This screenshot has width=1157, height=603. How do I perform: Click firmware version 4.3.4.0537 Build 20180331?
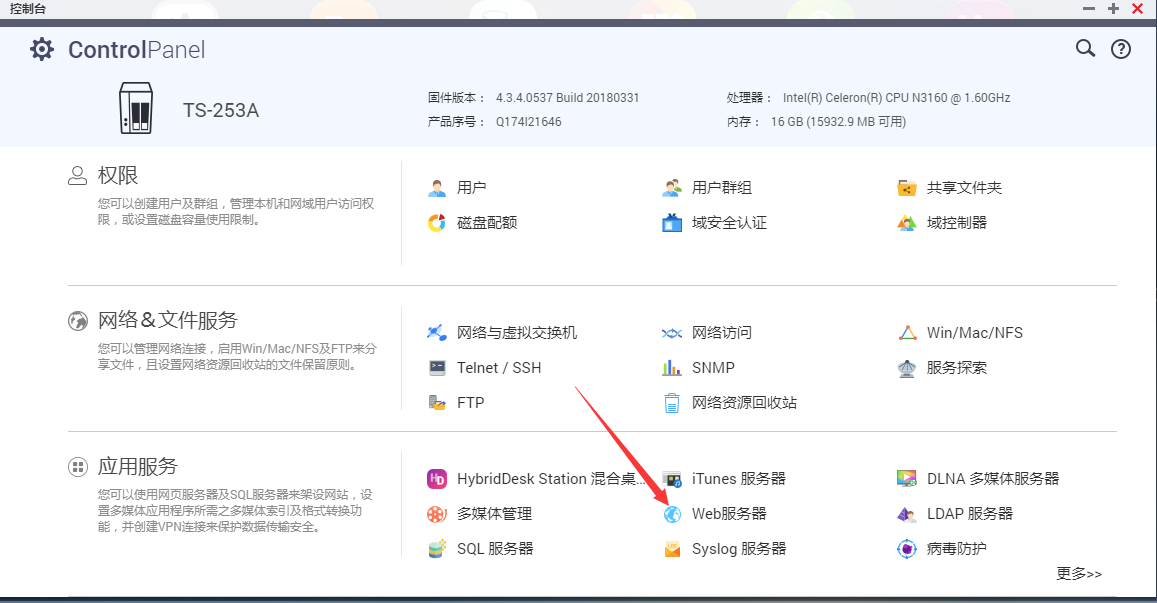click(x=567, y=97)
